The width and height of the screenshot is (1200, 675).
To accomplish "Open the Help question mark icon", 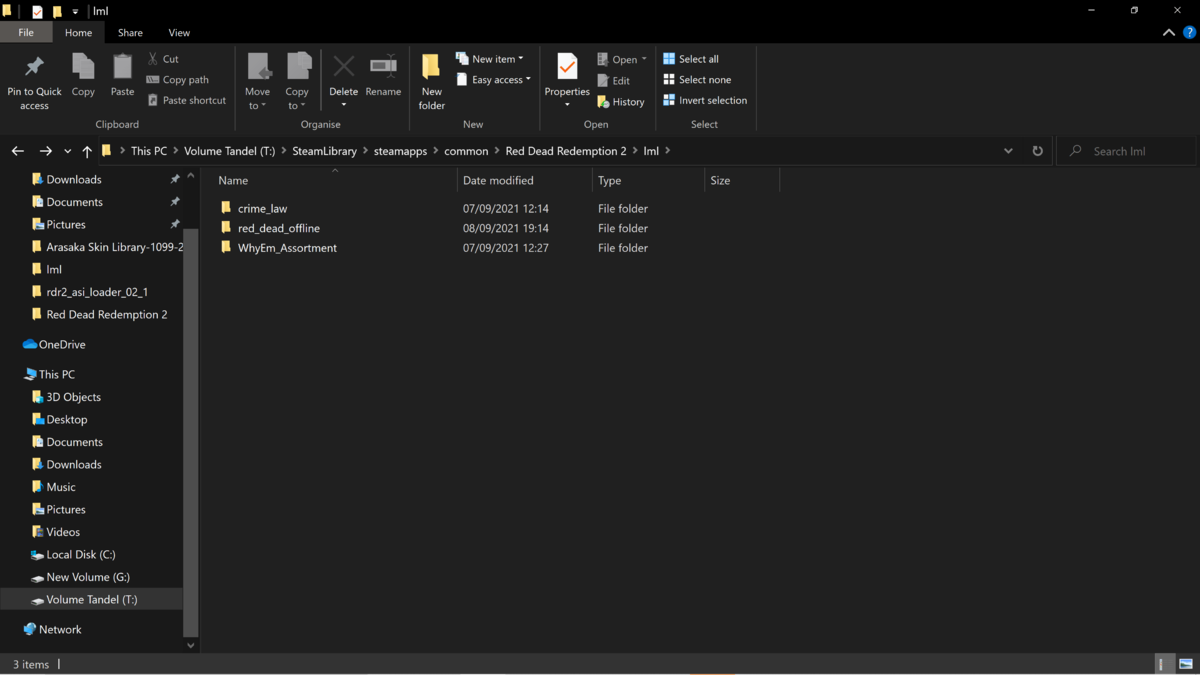I will [1189, 33].
